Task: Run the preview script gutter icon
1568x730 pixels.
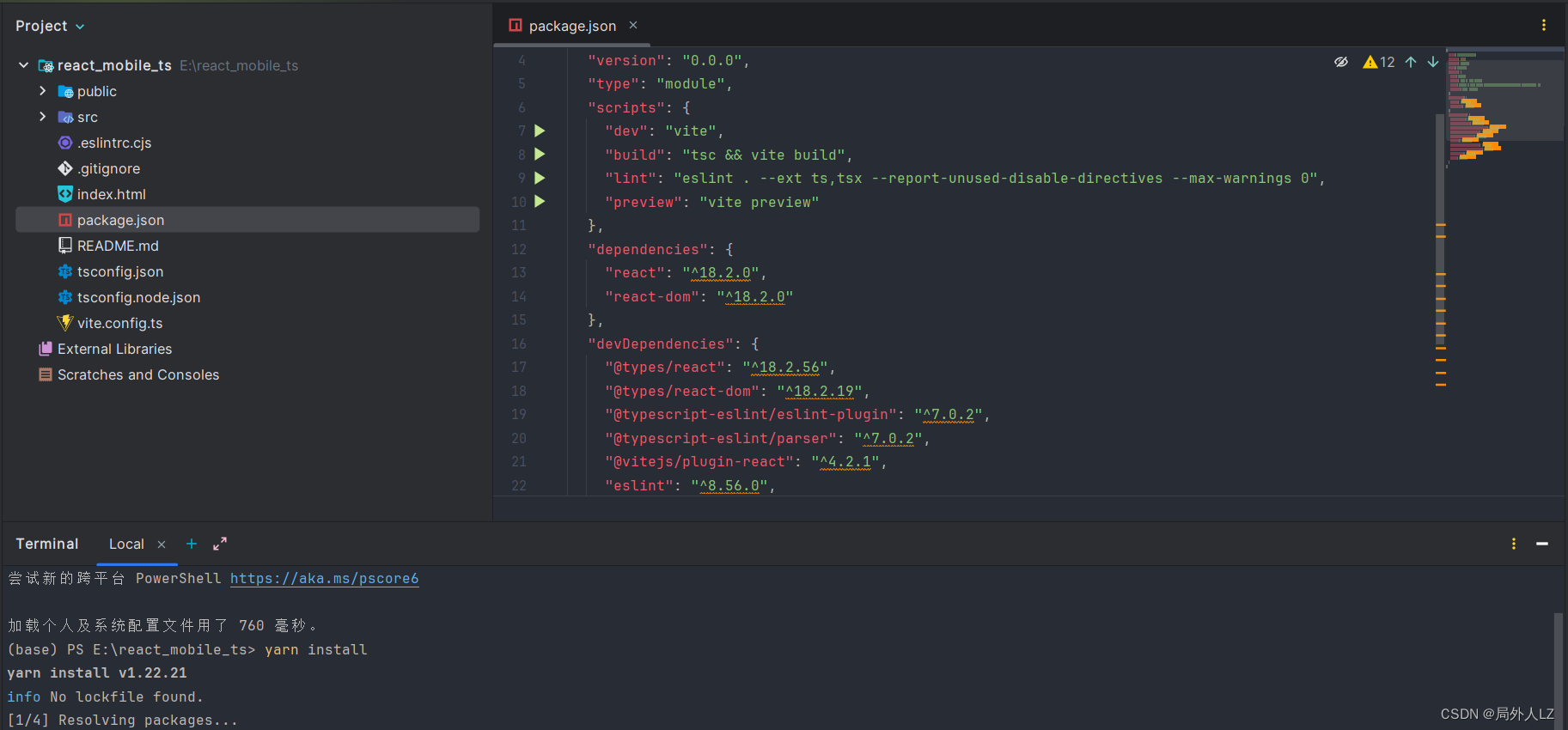Action: tap(540, 202)
